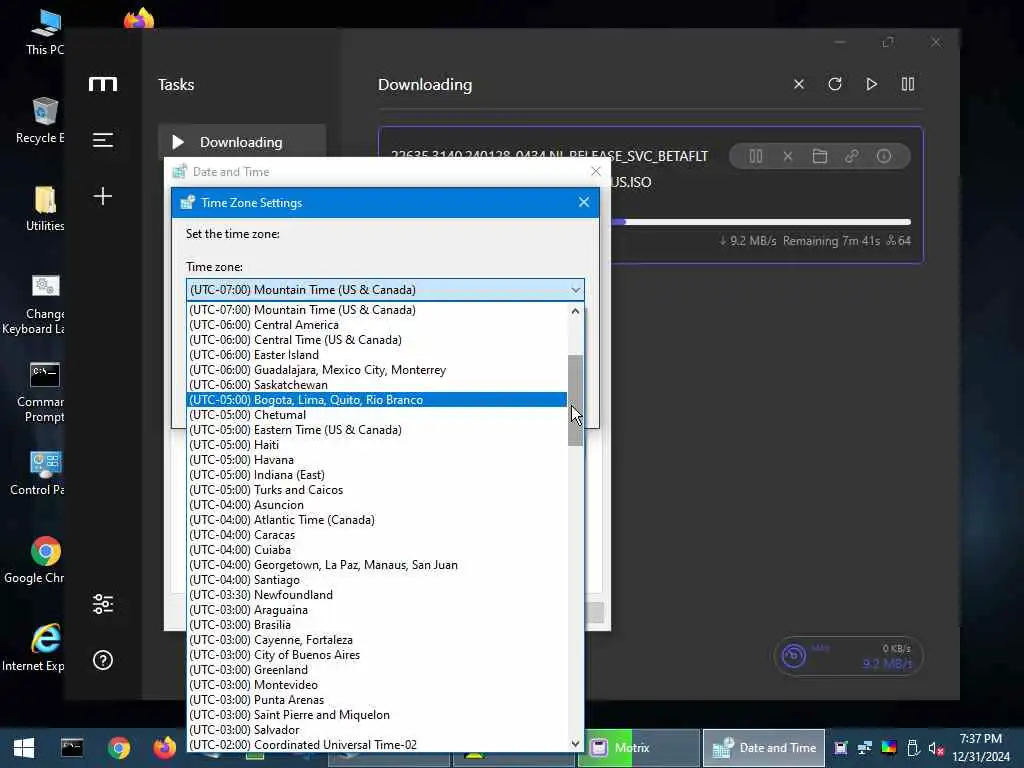Select Montevideo time zone
Screen dimensions: 1024x768
[x=377, y=685]
